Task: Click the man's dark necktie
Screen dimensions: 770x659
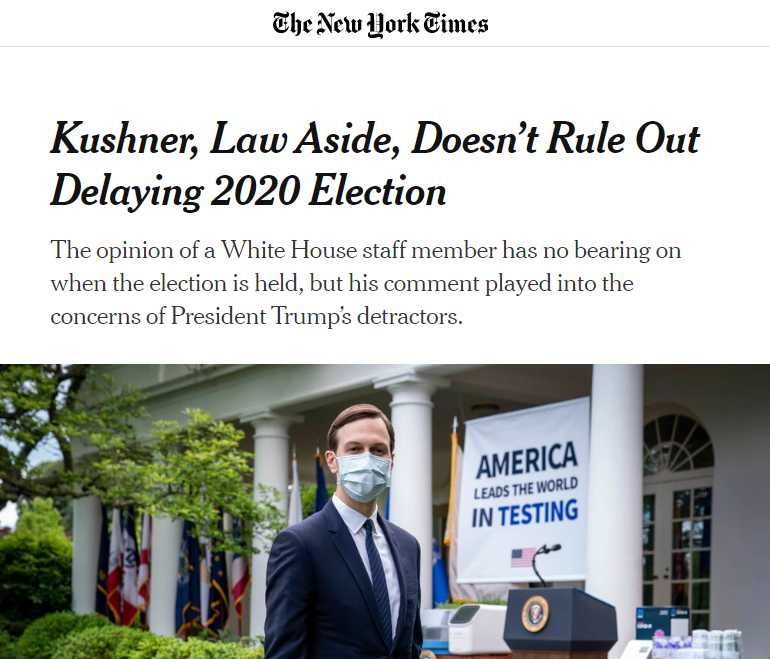Action: (379, 570)
